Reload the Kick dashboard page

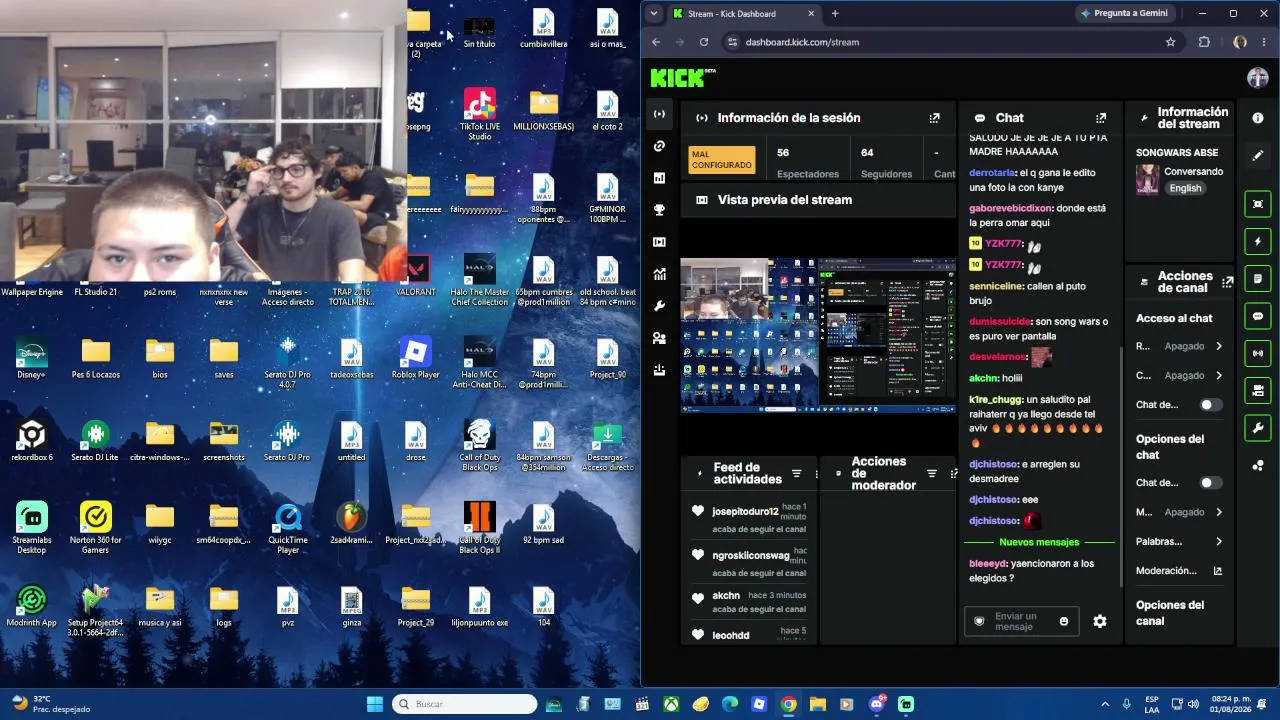tap(704, 42)
